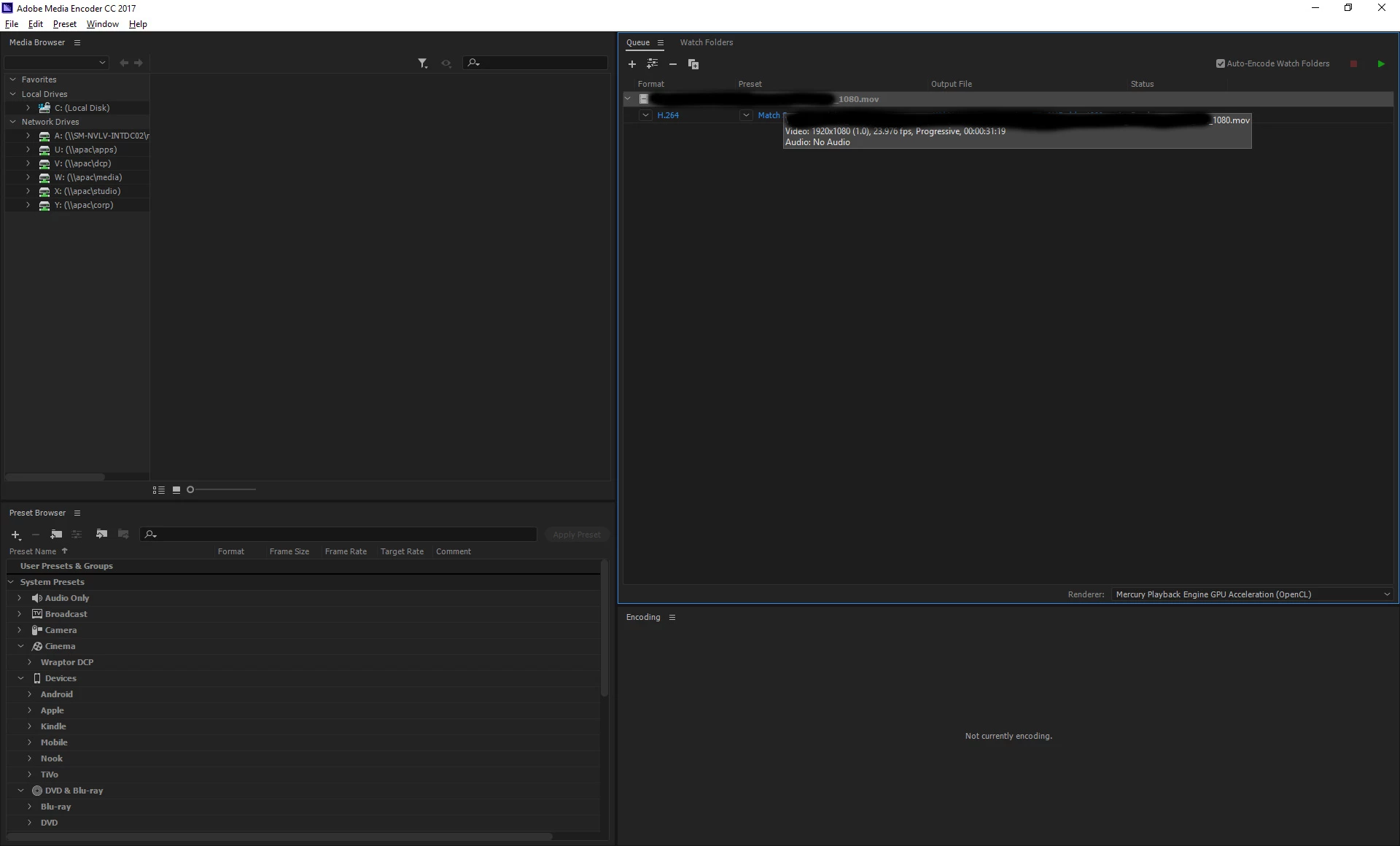
Task: Open the Renderer dropdown
Action: pos(1251,594)
